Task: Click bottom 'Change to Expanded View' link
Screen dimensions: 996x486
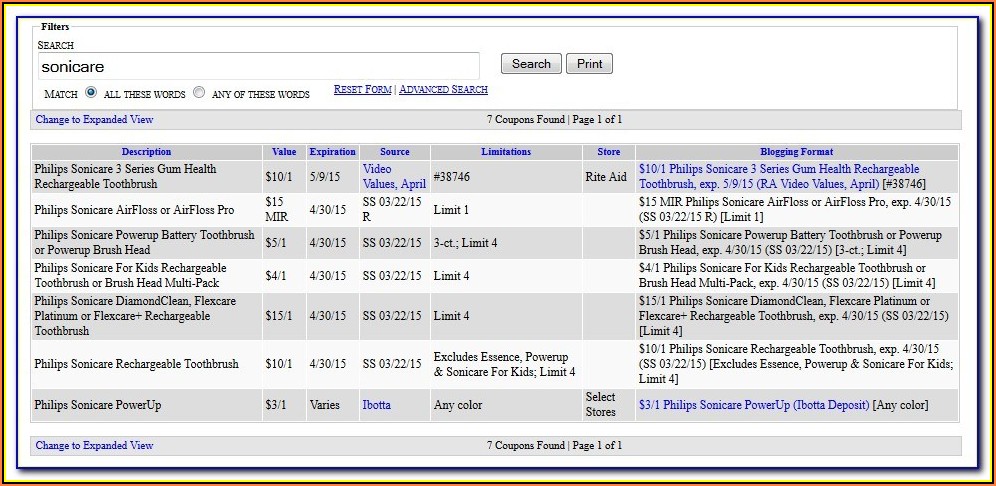Action: pyautogui.click(x=95, y=445)
